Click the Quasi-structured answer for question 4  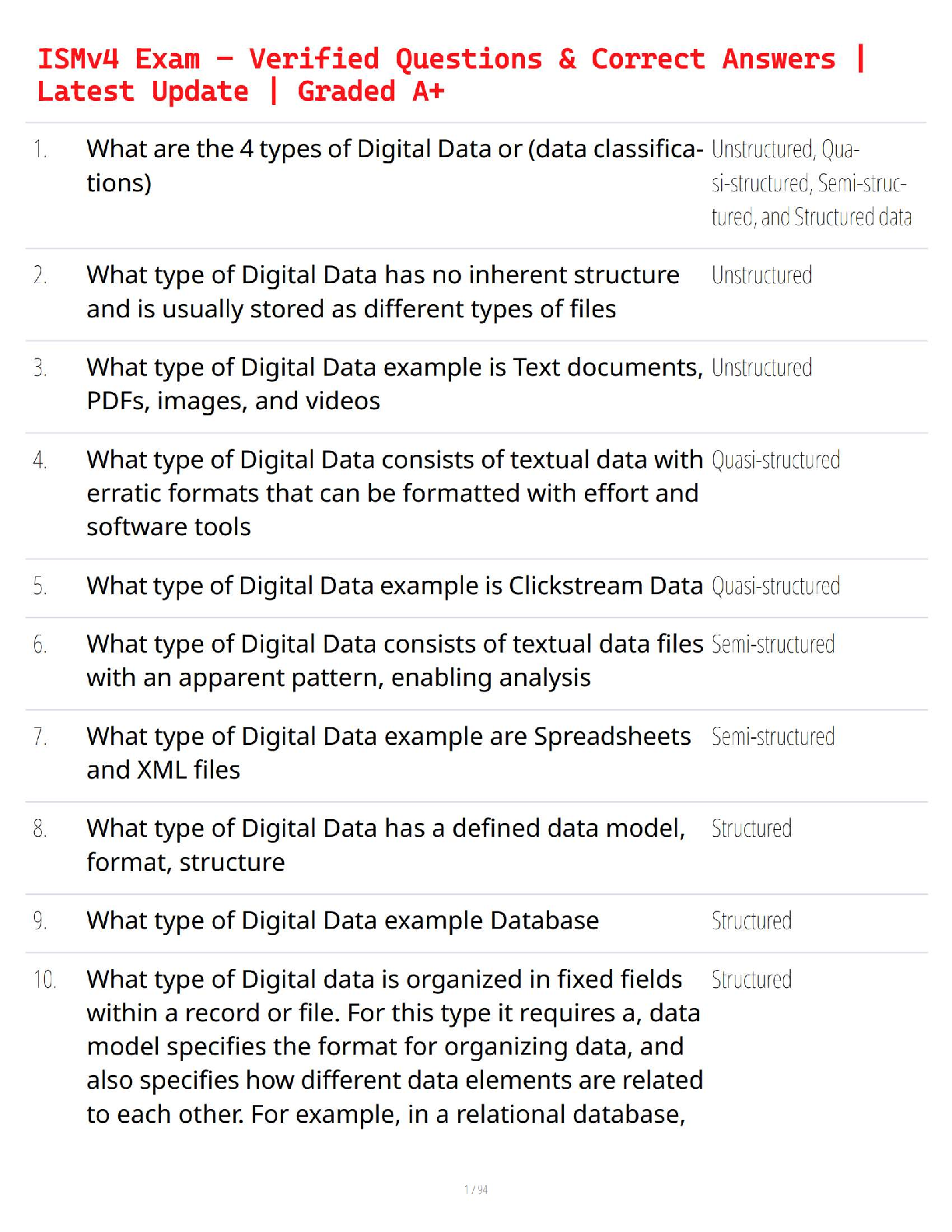[775, 460]
